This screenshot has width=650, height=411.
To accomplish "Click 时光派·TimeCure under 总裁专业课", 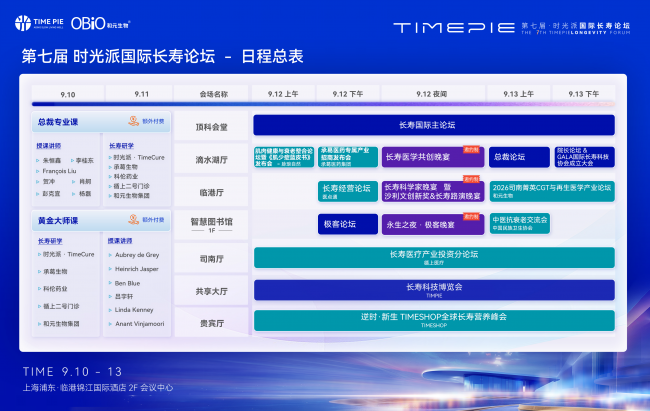I will (x=139, y=157).
